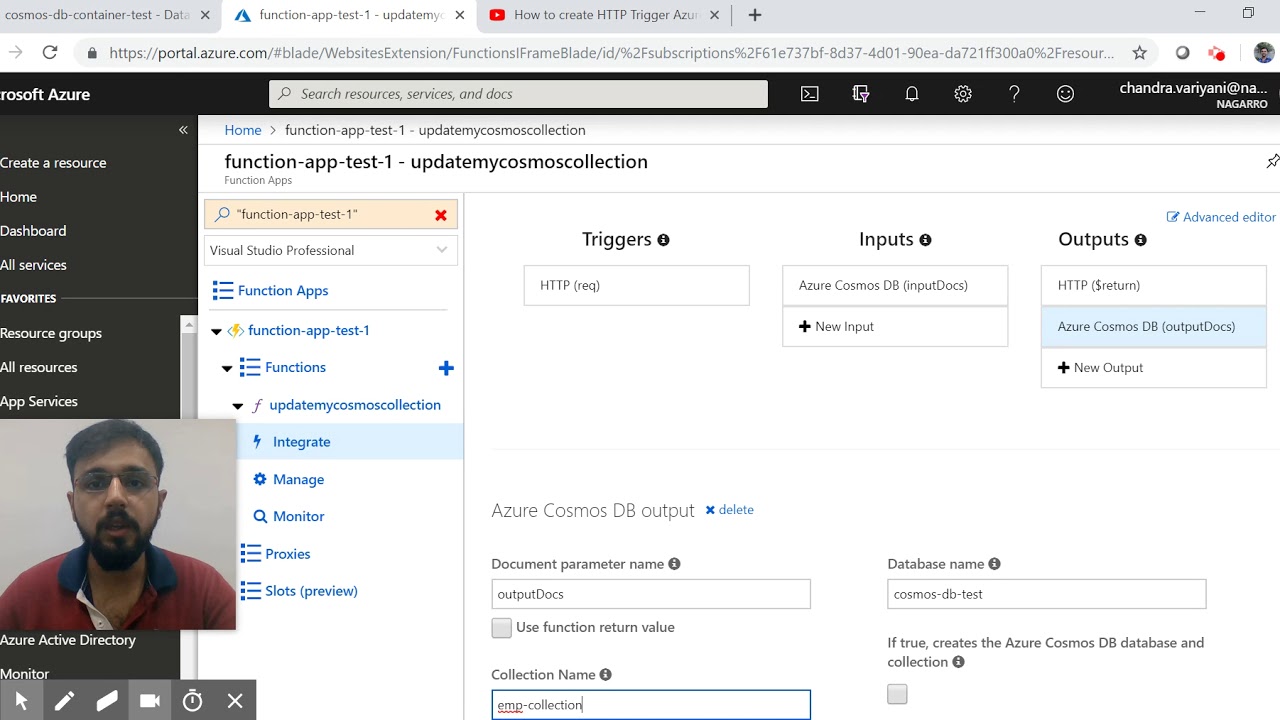Screen dimensions: 1280x720
Task: Clear the function-app-test-1 search filter
Action: click(441, 215)
